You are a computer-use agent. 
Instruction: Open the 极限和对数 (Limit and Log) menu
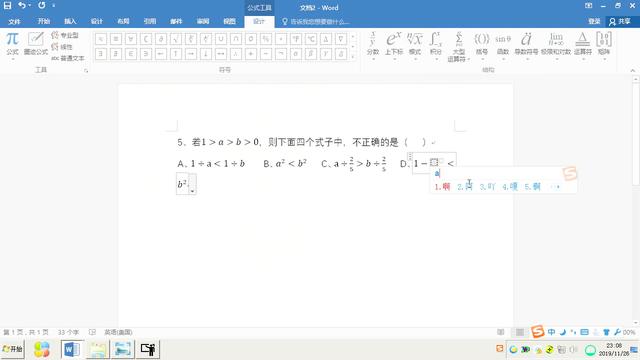556,46
